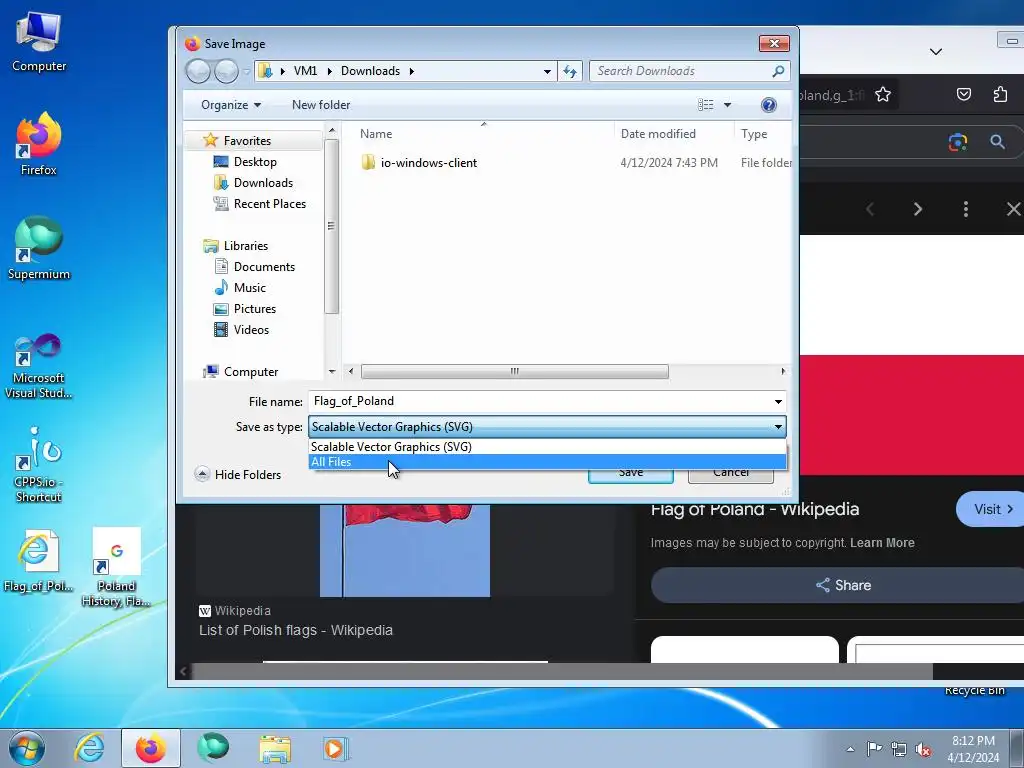This screenshot has width=1024, height=768.
Task: Close the Google image preview panel
Action: (1013, 209)
